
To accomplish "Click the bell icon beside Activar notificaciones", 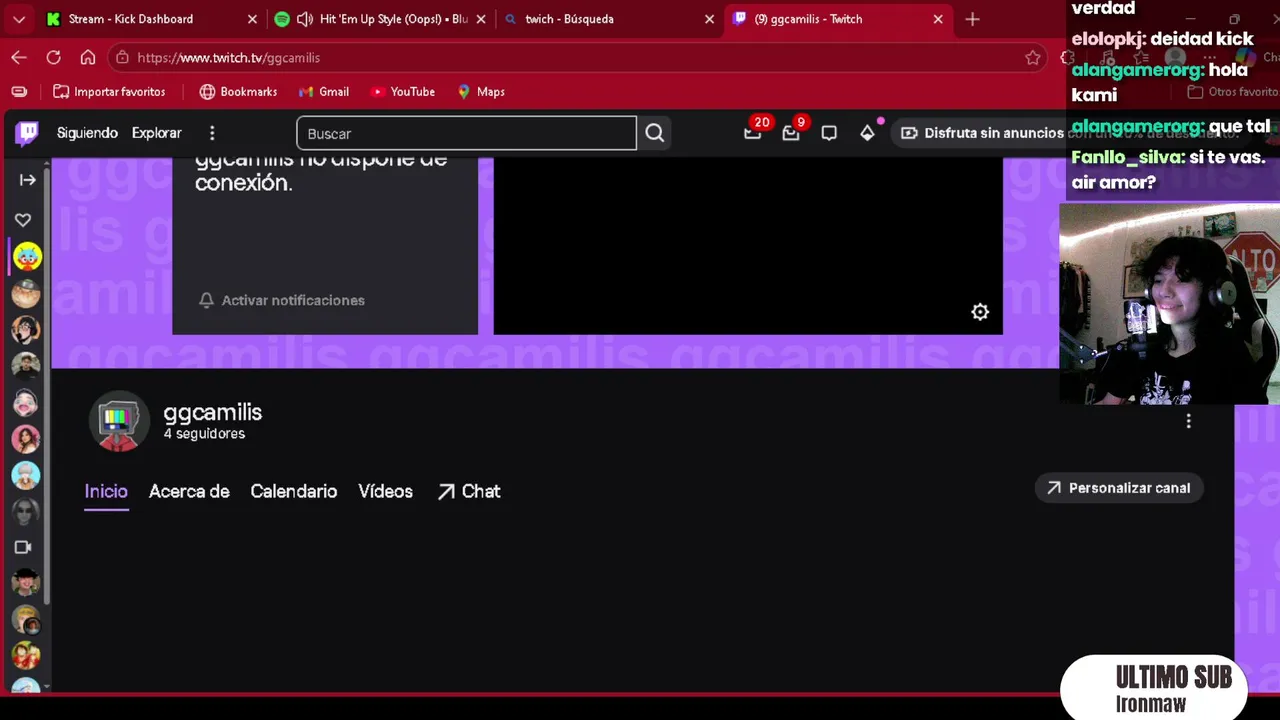I will [207, 300].
